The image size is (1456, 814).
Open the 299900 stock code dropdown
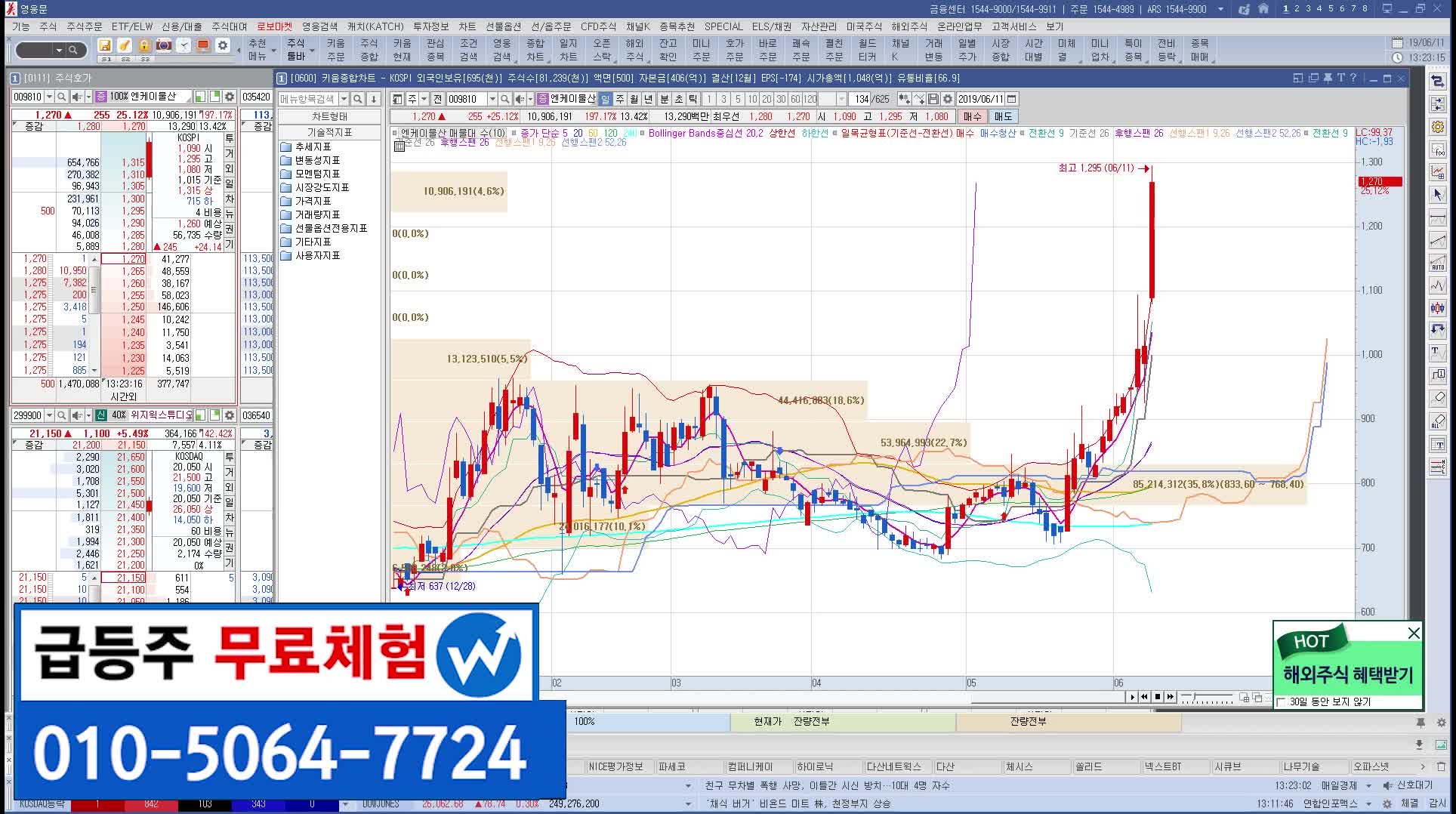49,415
